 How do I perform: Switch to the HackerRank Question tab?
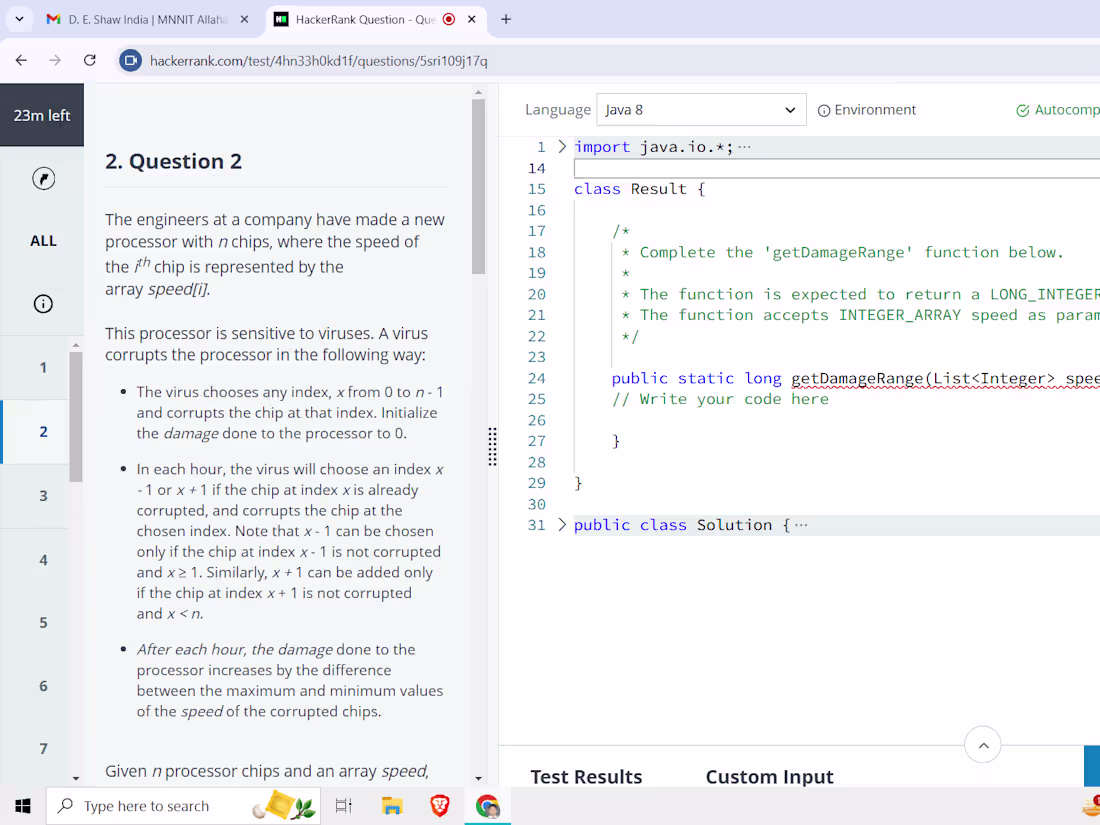pyautogui.click(x=365, y=20)
